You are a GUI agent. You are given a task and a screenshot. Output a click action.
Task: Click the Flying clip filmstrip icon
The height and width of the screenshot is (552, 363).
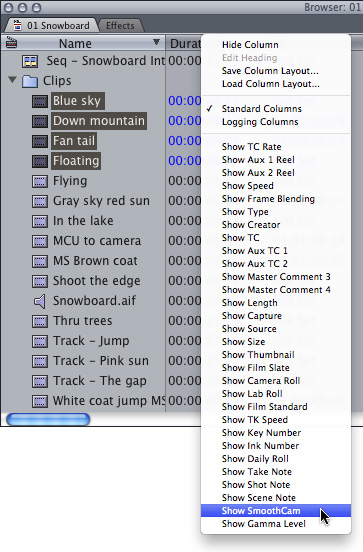(x=40, y=181)
